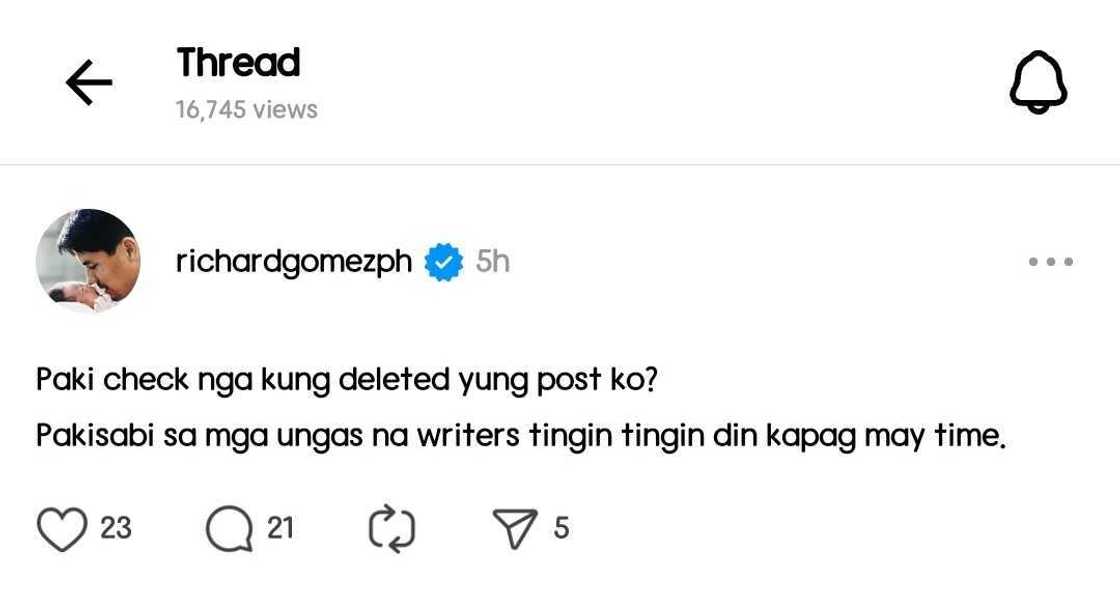Click the 5 shares count
Image resolution: width=1120 pixels, height=593 pixels.
click(561, 528)
